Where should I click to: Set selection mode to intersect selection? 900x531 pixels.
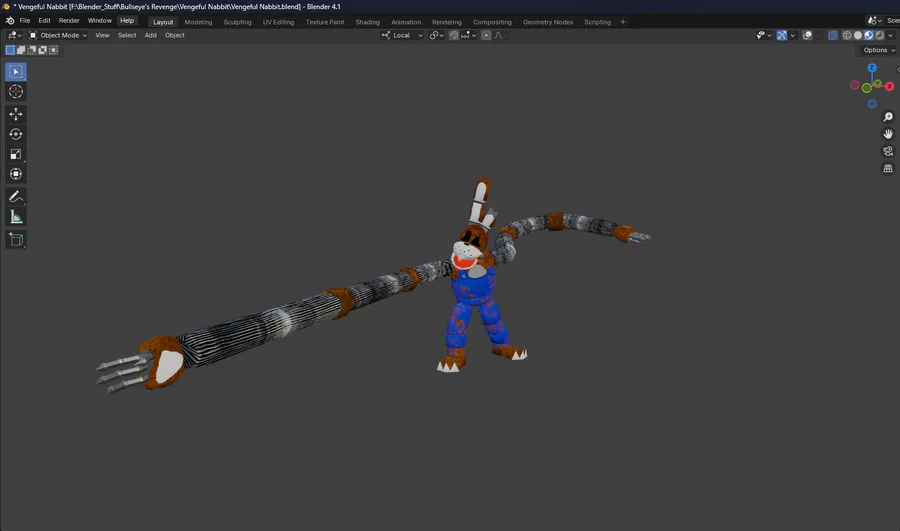click(x=53, y=50)
